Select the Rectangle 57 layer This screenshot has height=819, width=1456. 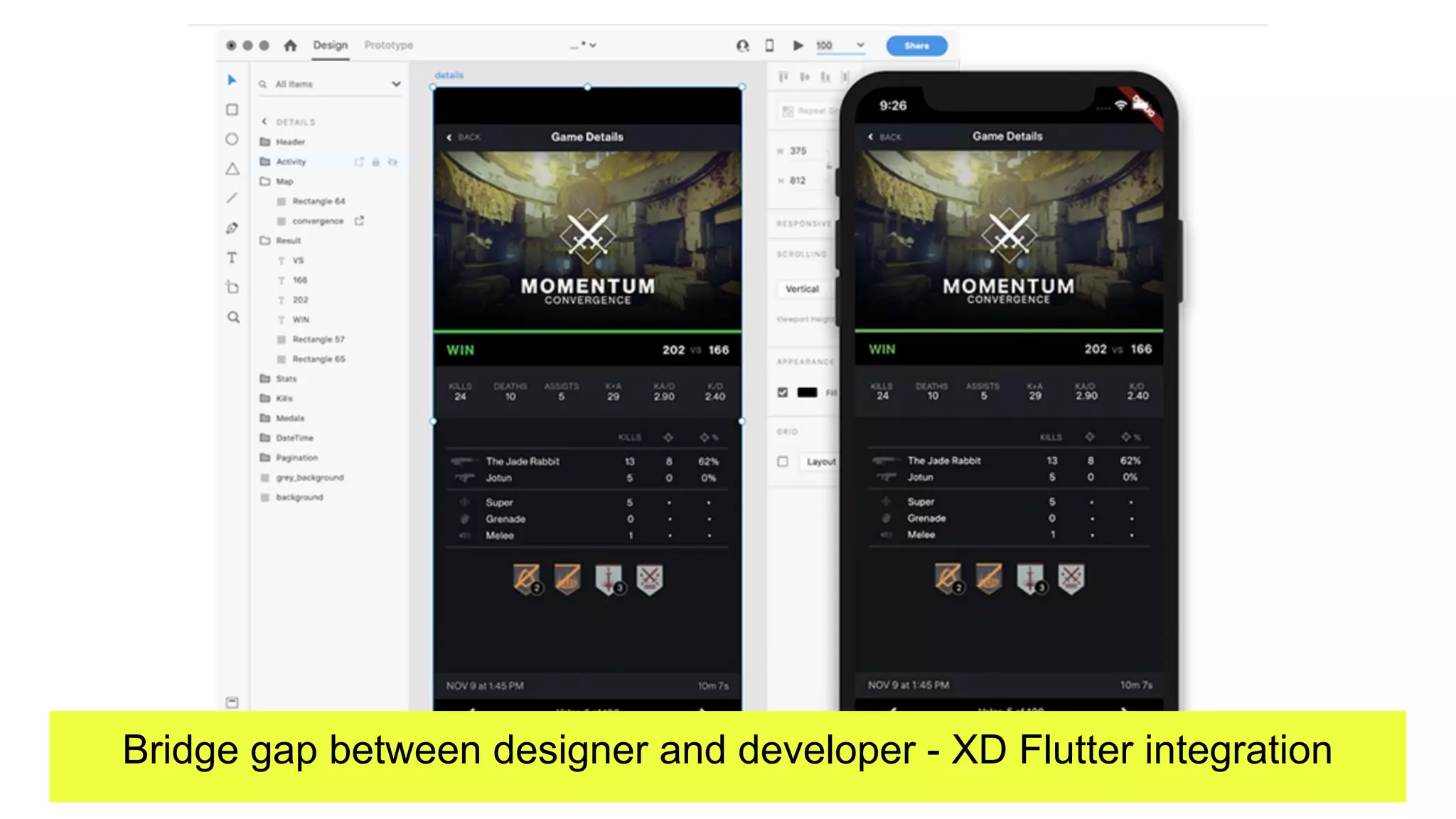318,339
